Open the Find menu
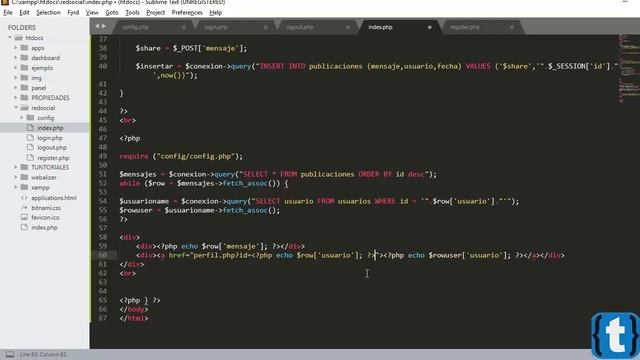This screenshot has width=640, height=360. pos(73,13)
